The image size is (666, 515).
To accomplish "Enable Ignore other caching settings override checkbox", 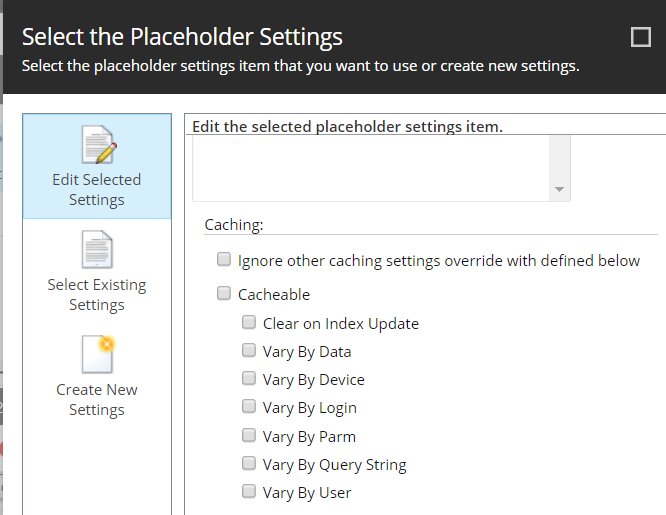I will click(x=224, y=259).
